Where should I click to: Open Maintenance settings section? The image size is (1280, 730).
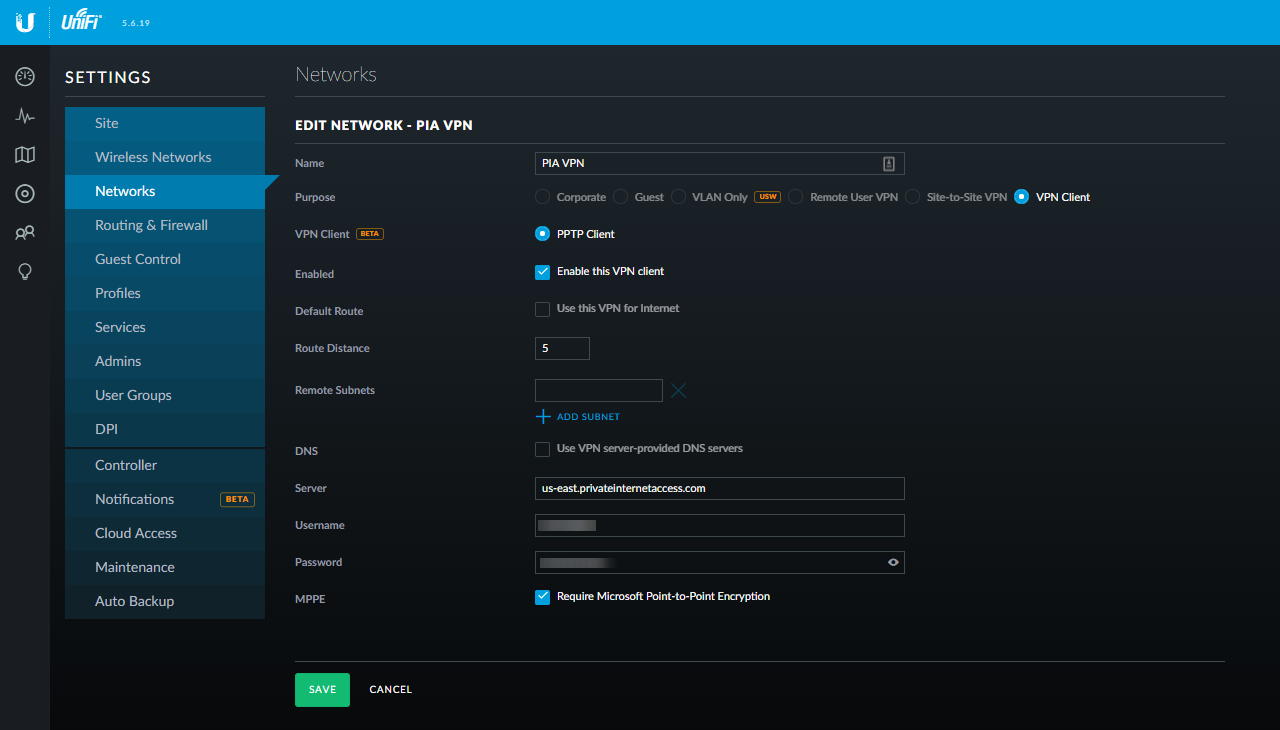[165, 567]
